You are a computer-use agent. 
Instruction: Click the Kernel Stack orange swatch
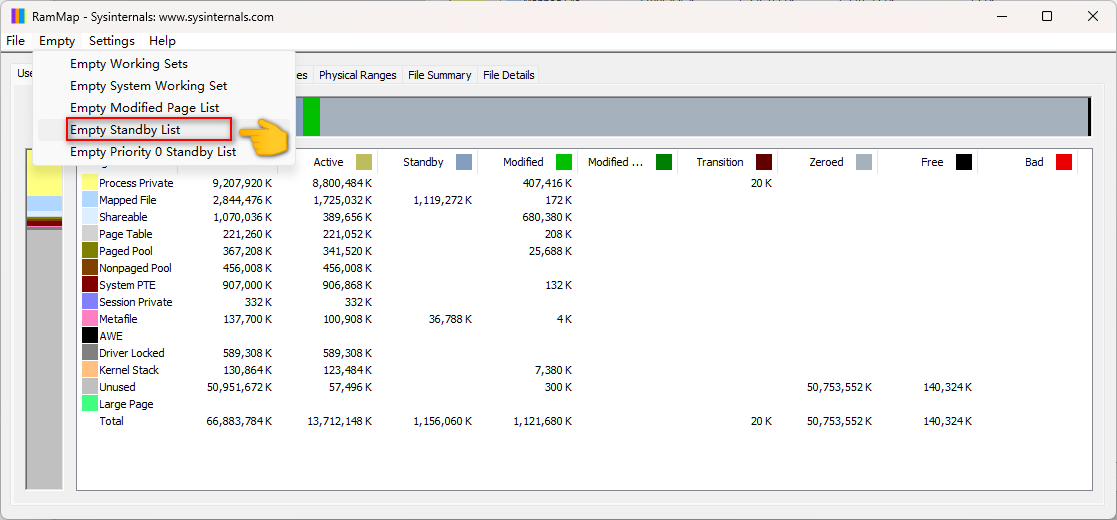(x=90, y=370)
